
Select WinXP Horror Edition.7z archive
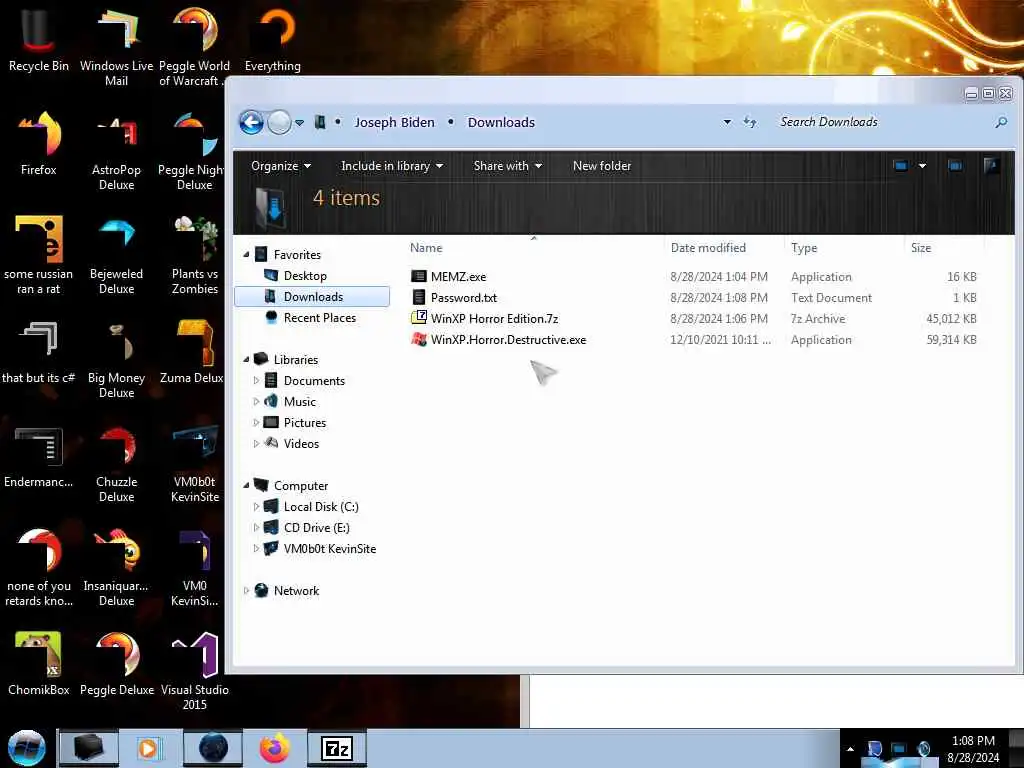coord(494,319)
